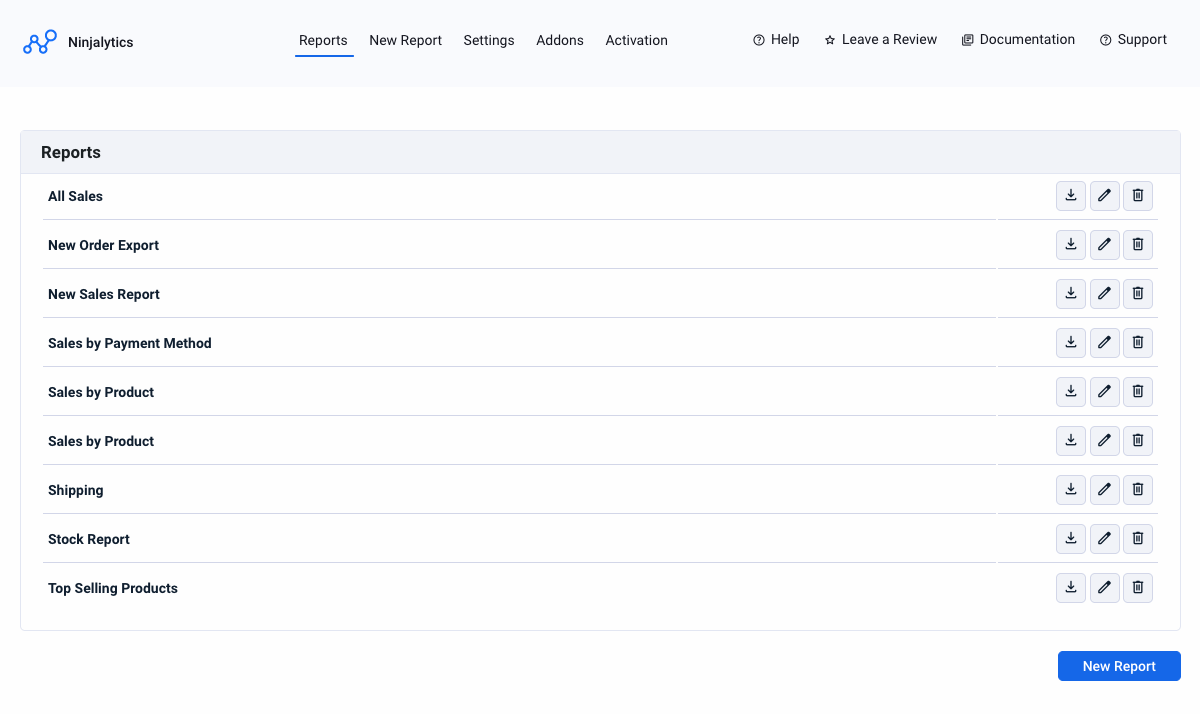This screenshot has height=714, width=1200.
Task: Click the Ninjalytics logo icon
Action: 38,41
